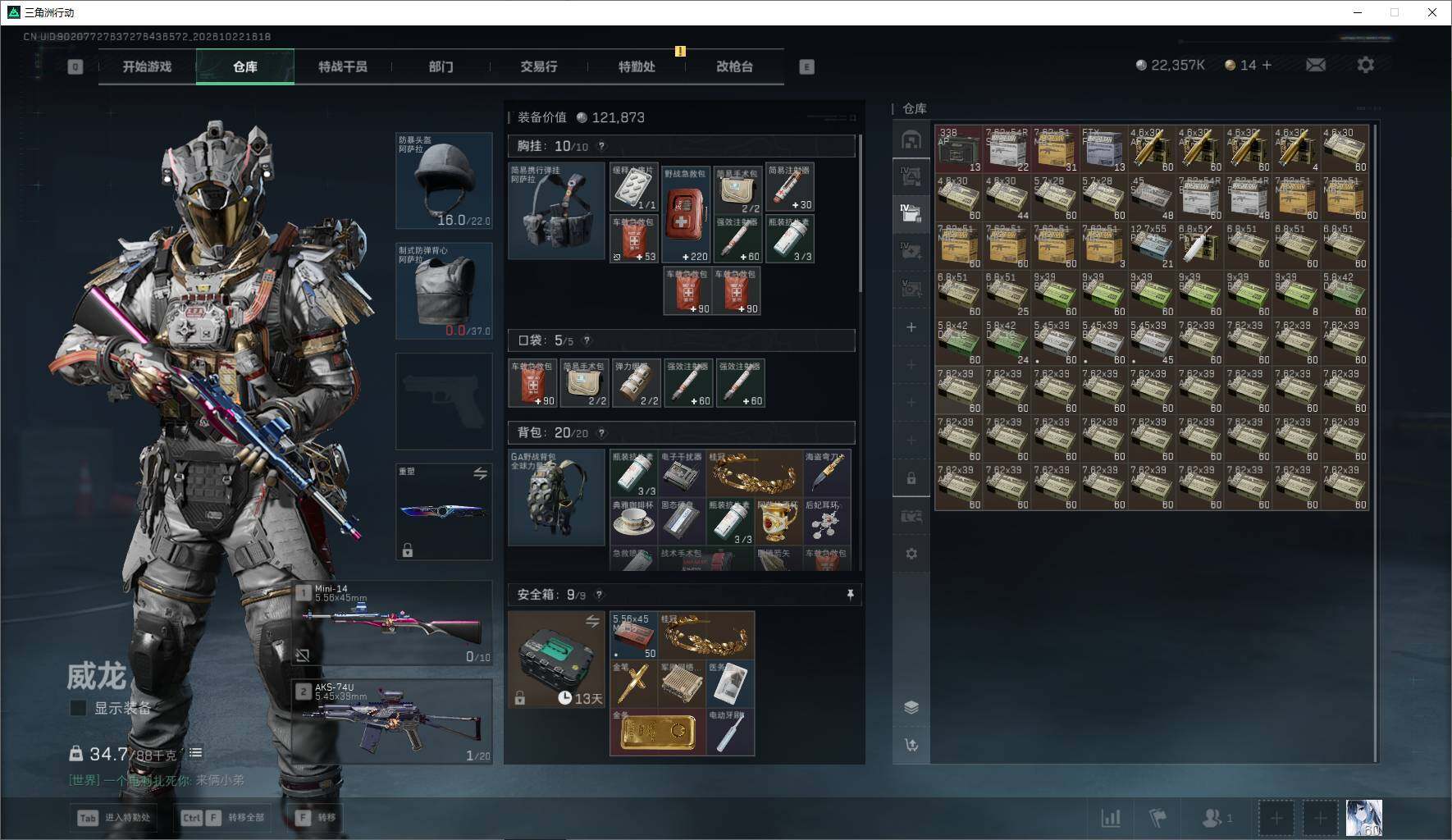Open the stack layers icon in warehouse sidebar
Image resolution: width=1452 pixels, height=840 pixels.
pyautogui.click(x=911, y=707)
